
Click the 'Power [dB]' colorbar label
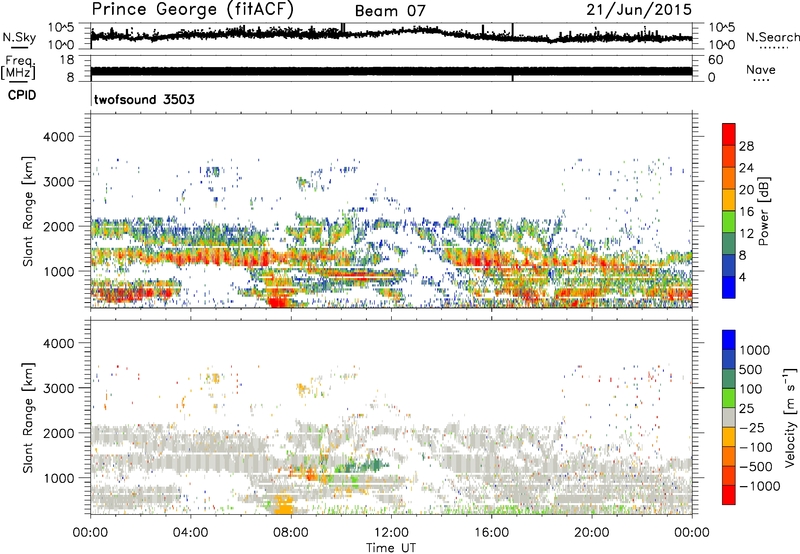pyautogui.click(x=763, y=211)
